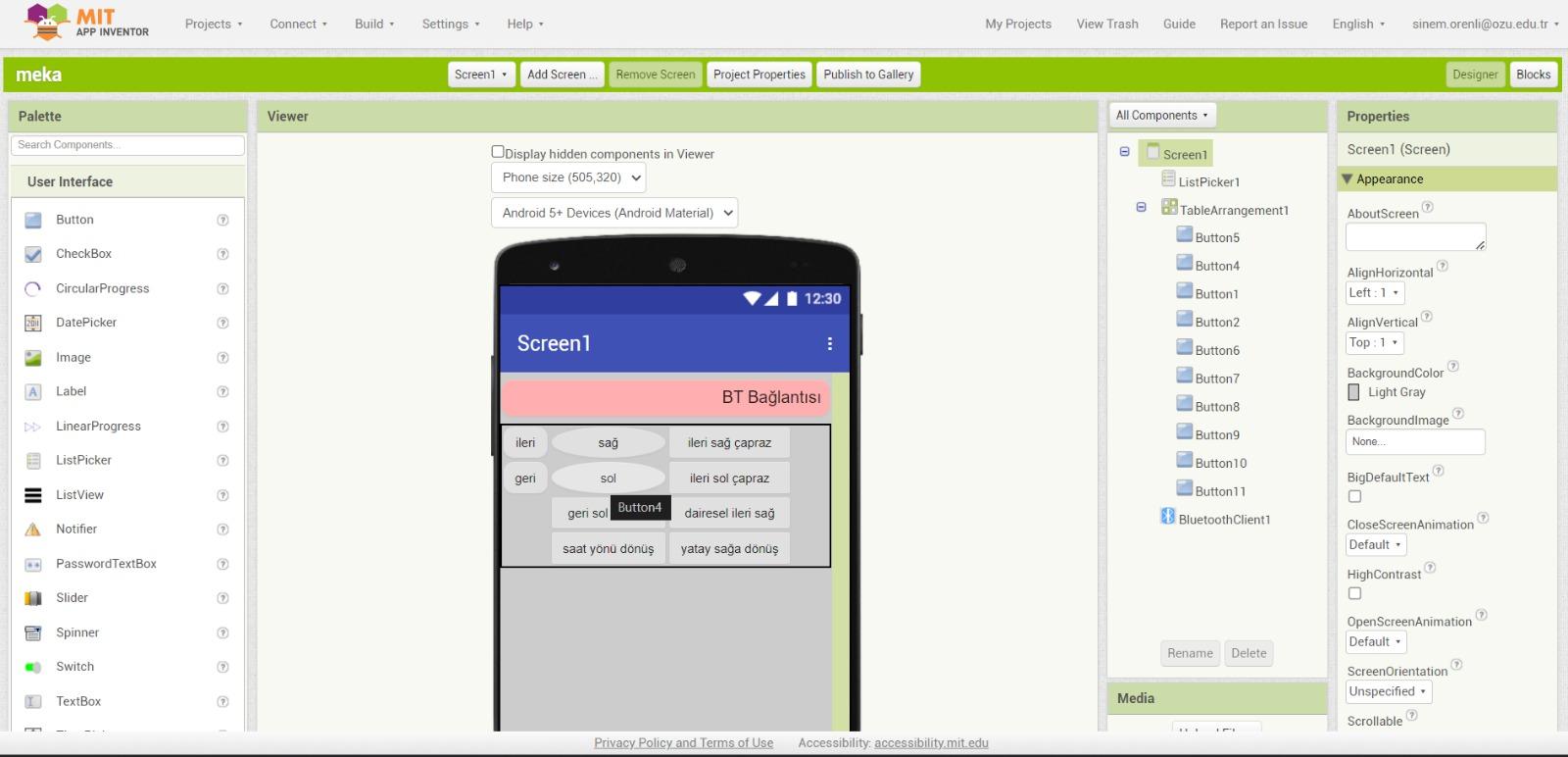Image resolution: width=1568 pixels, height=757 pixels.
Task: Open the AlignVertical Top dropdown
Action: [x=1375, y=342]
